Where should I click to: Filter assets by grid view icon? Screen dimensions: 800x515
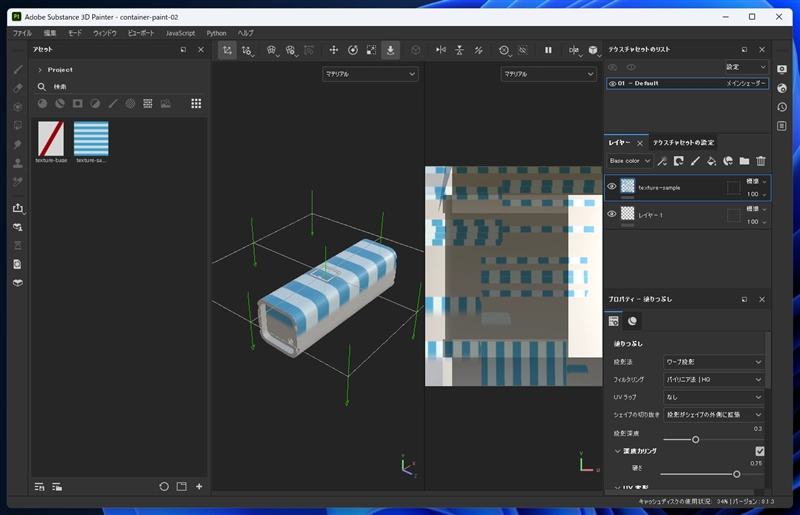click(196, 104)
